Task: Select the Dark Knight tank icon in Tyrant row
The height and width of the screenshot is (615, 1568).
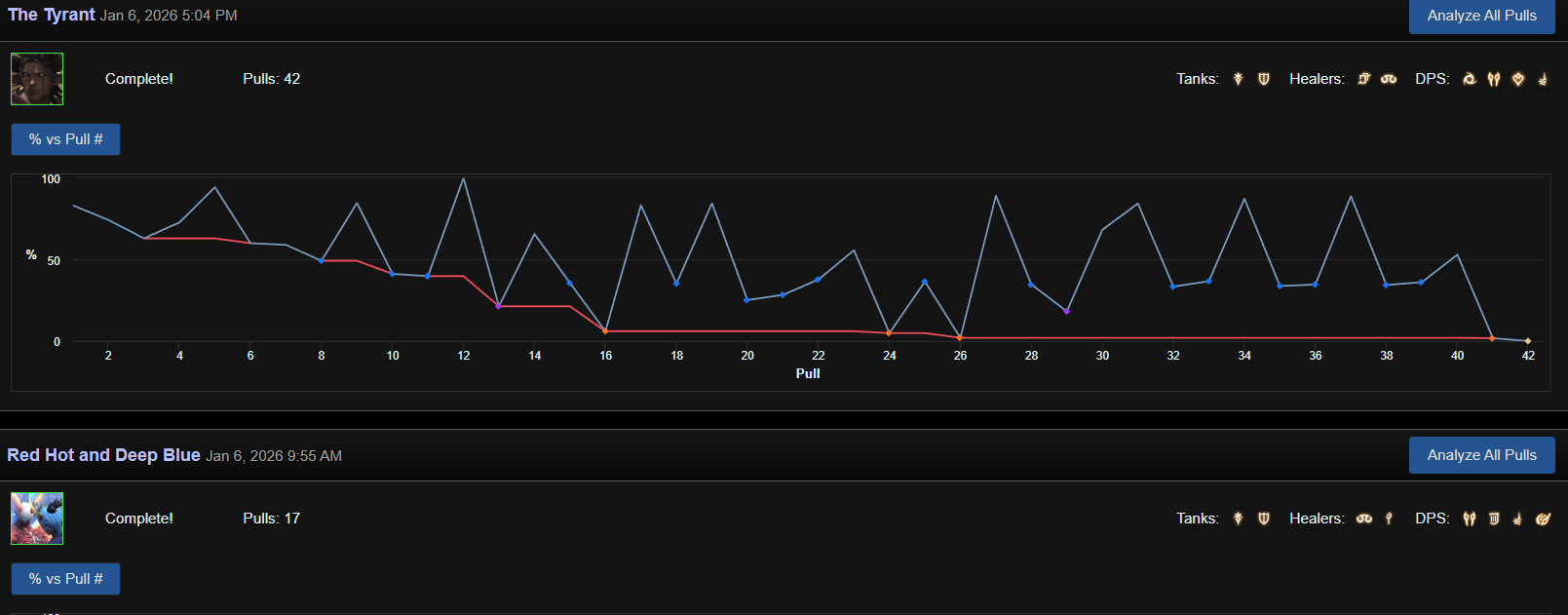Action: click(x=1239, y=79)
